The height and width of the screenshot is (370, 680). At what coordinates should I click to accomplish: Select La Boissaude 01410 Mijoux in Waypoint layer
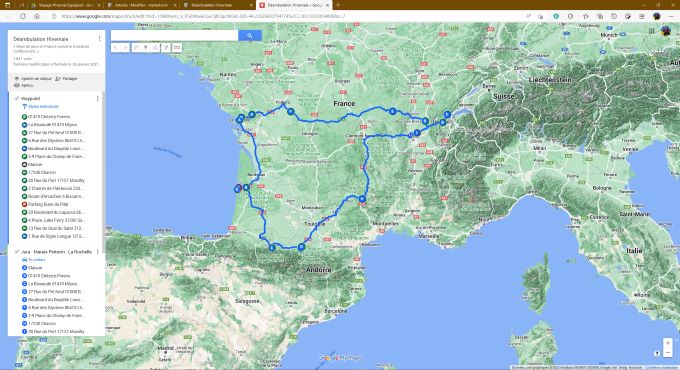click(x=52, y=125)
